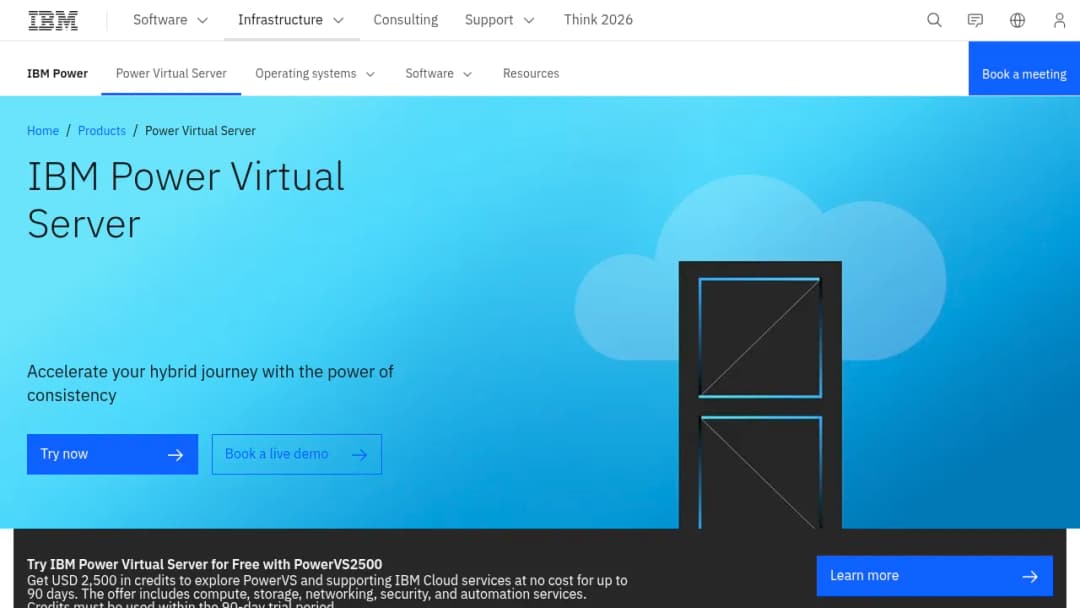This screenshot has height=608, width=1080.
Task: Expand the Support menu chevron
Action: click(529, 21)
